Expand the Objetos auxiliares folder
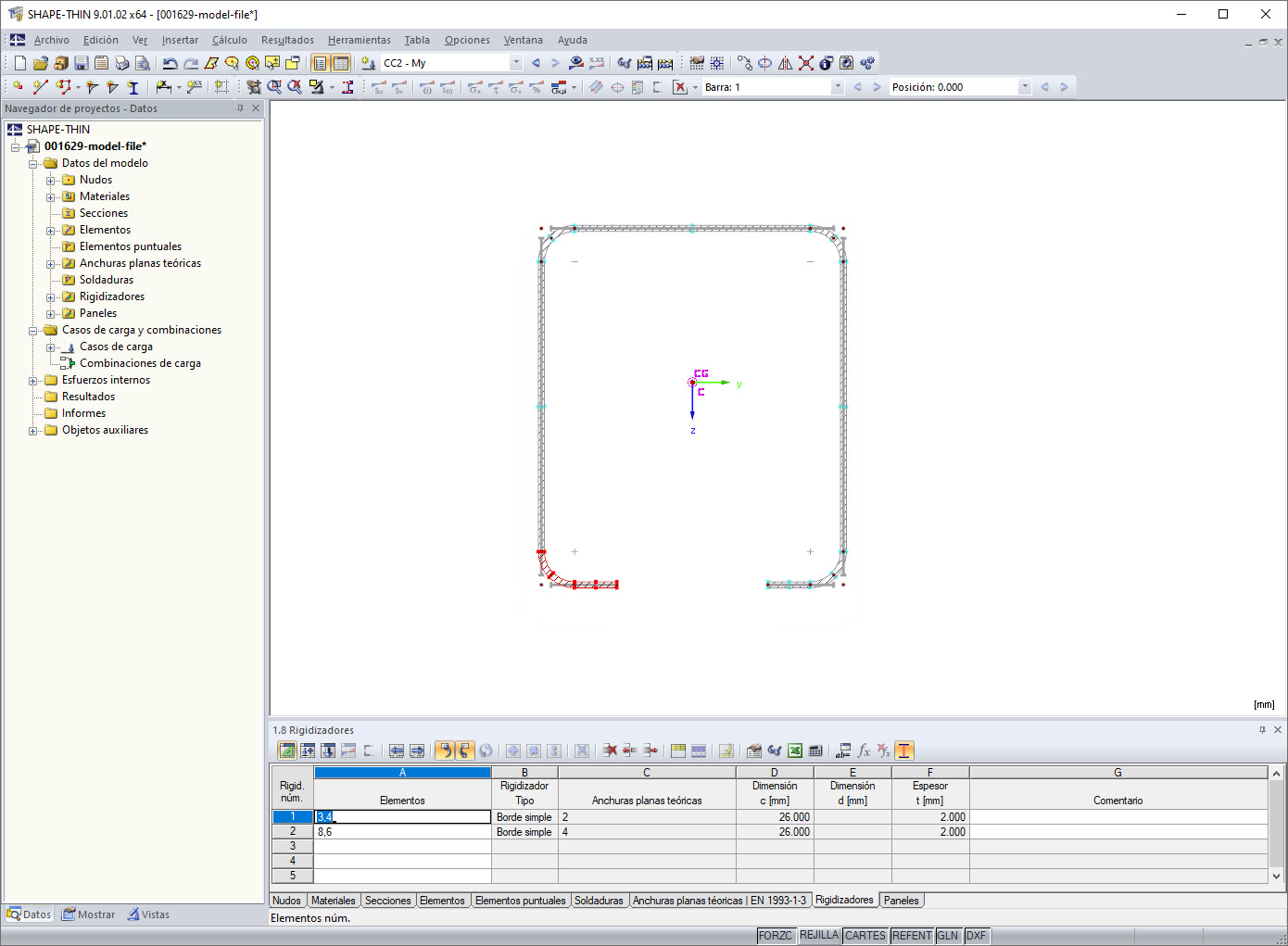 33,431
